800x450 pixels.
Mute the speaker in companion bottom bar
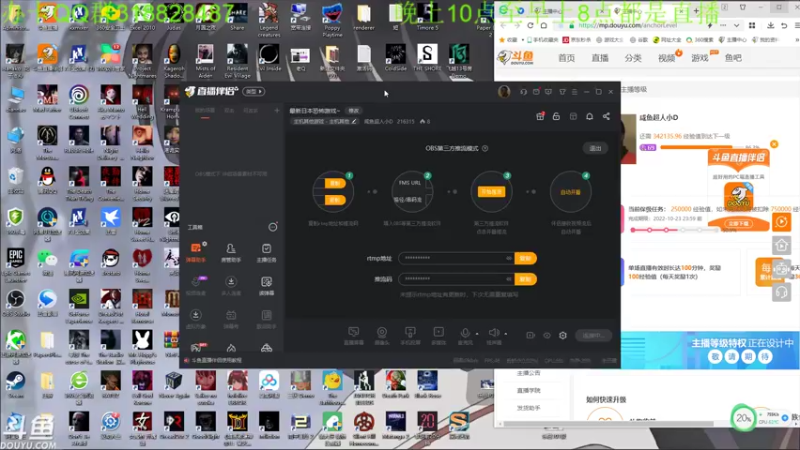coord(493,335)
